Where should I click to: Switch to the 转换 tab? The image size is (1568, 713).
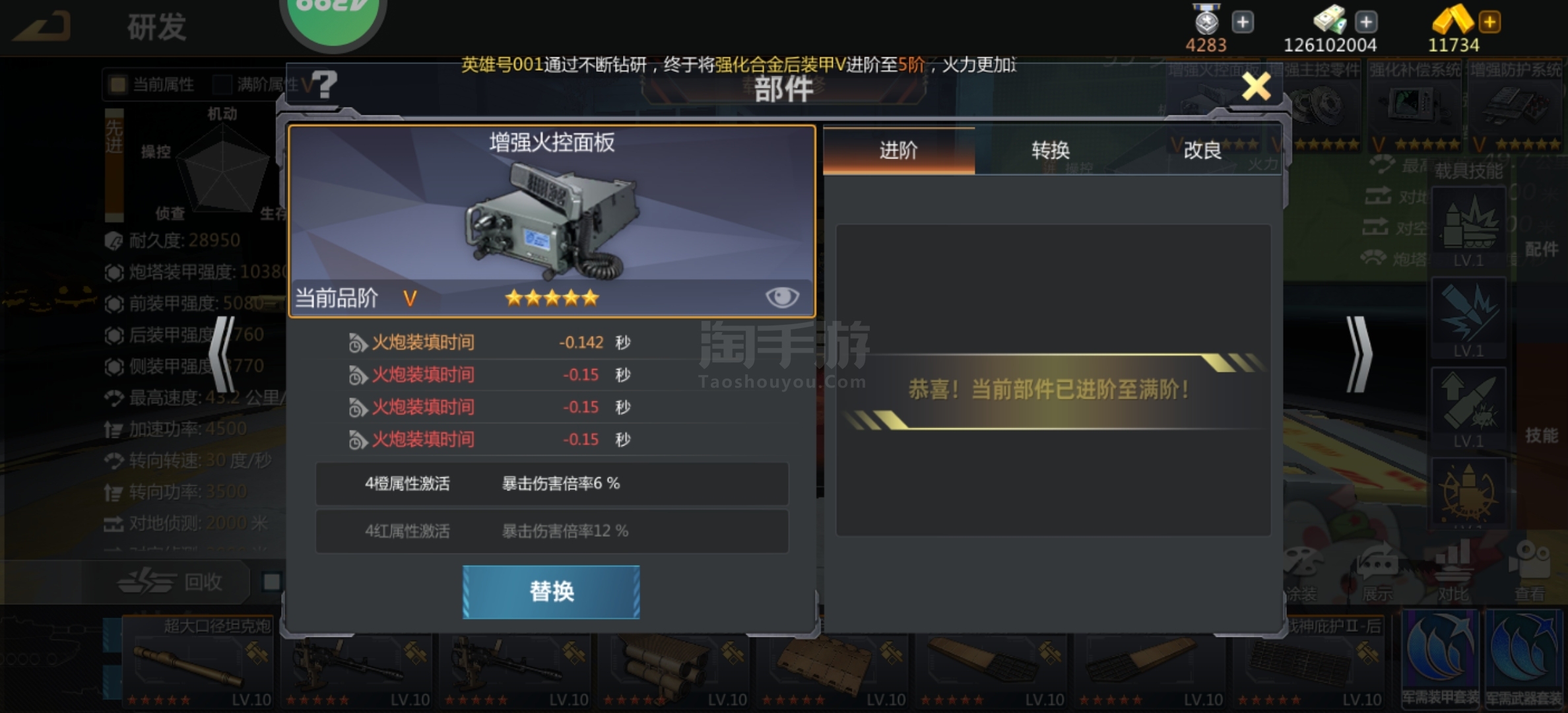[x=1051, y=151]
